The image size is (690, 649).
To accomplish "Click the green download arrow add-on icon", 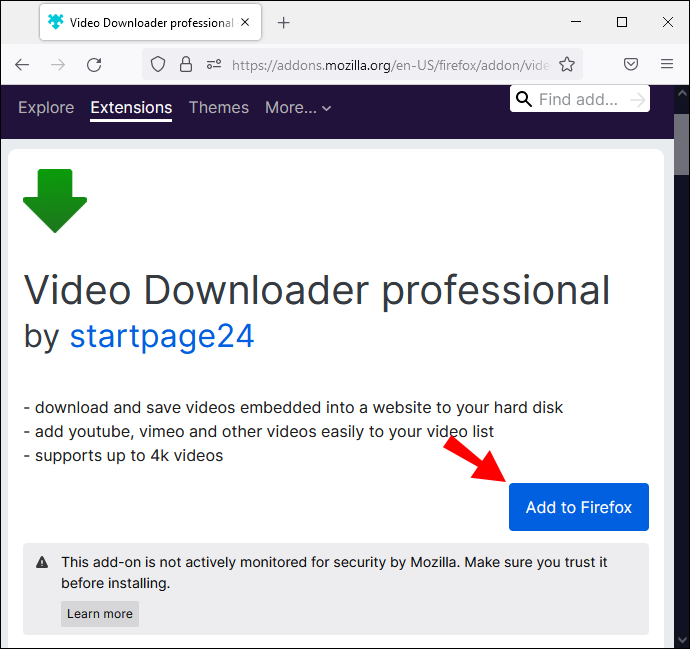I will click(55, 201).
